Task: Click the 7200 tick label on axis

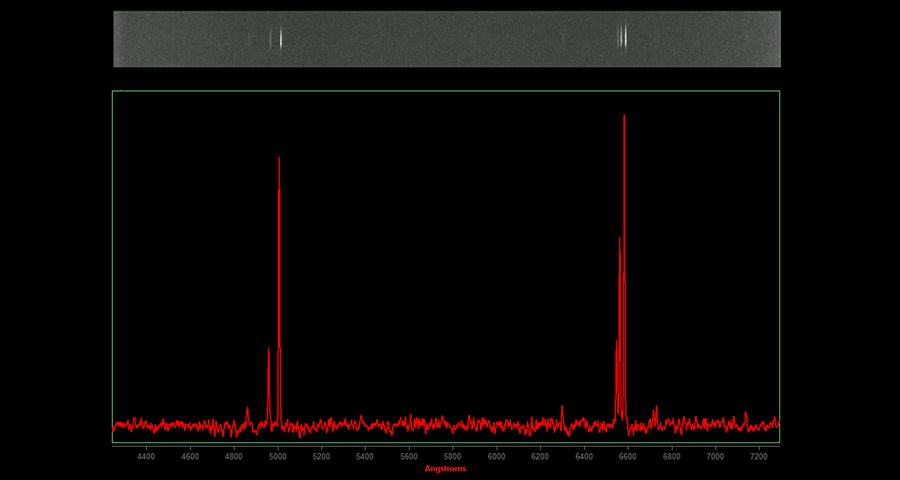Action: [758, 456]
